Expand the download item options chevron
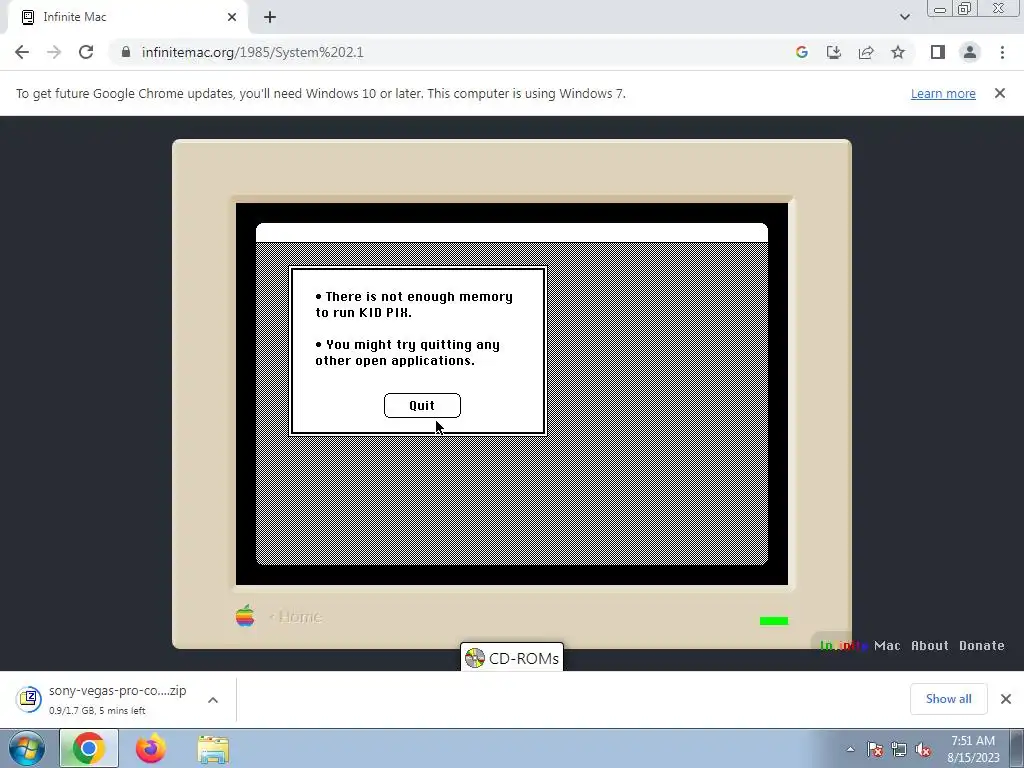Image resolution: width=1024 pixels, height=768 pixels. pyautogui.click(x=213, y=699)
